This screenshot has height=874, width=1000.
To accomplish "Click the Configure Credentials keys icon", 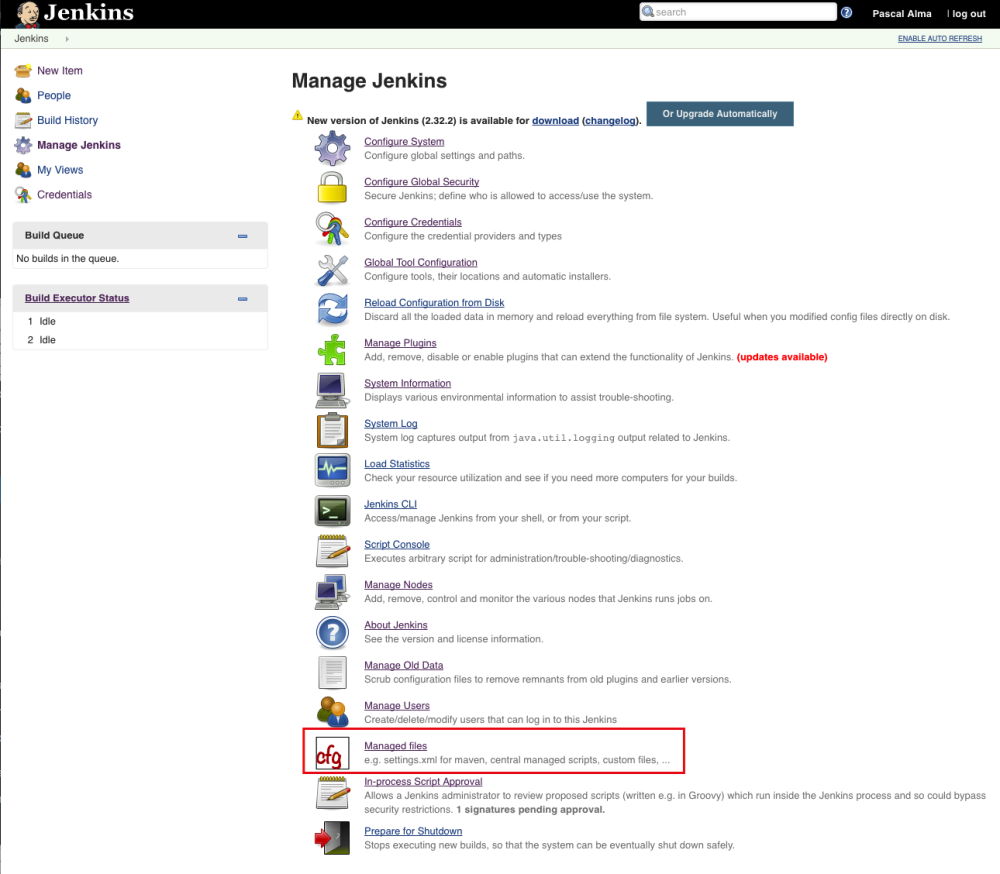I will (x=332, y=228).
